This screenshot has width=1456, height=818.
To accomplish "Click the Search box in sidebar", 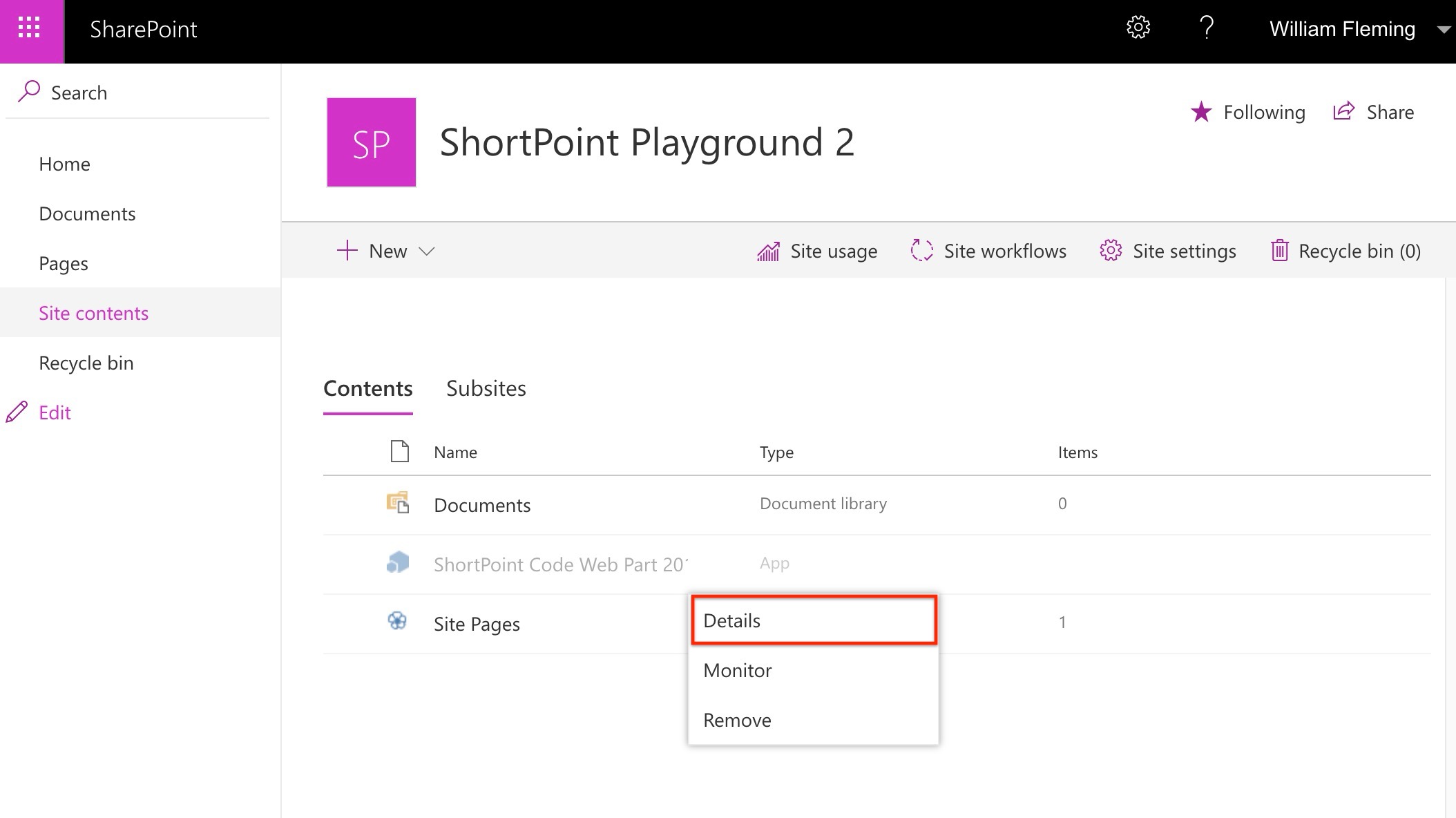I will tap(138, 93).
